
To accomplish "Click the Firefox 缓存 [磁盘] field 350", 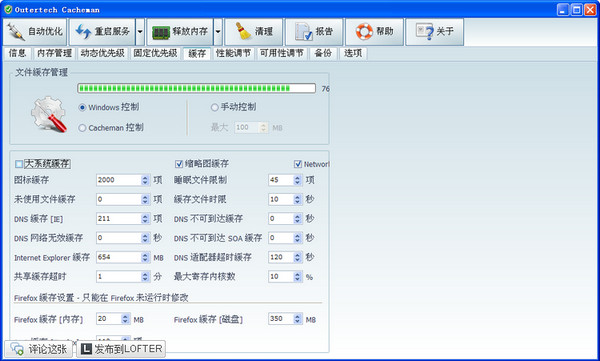I will [281, 319].
